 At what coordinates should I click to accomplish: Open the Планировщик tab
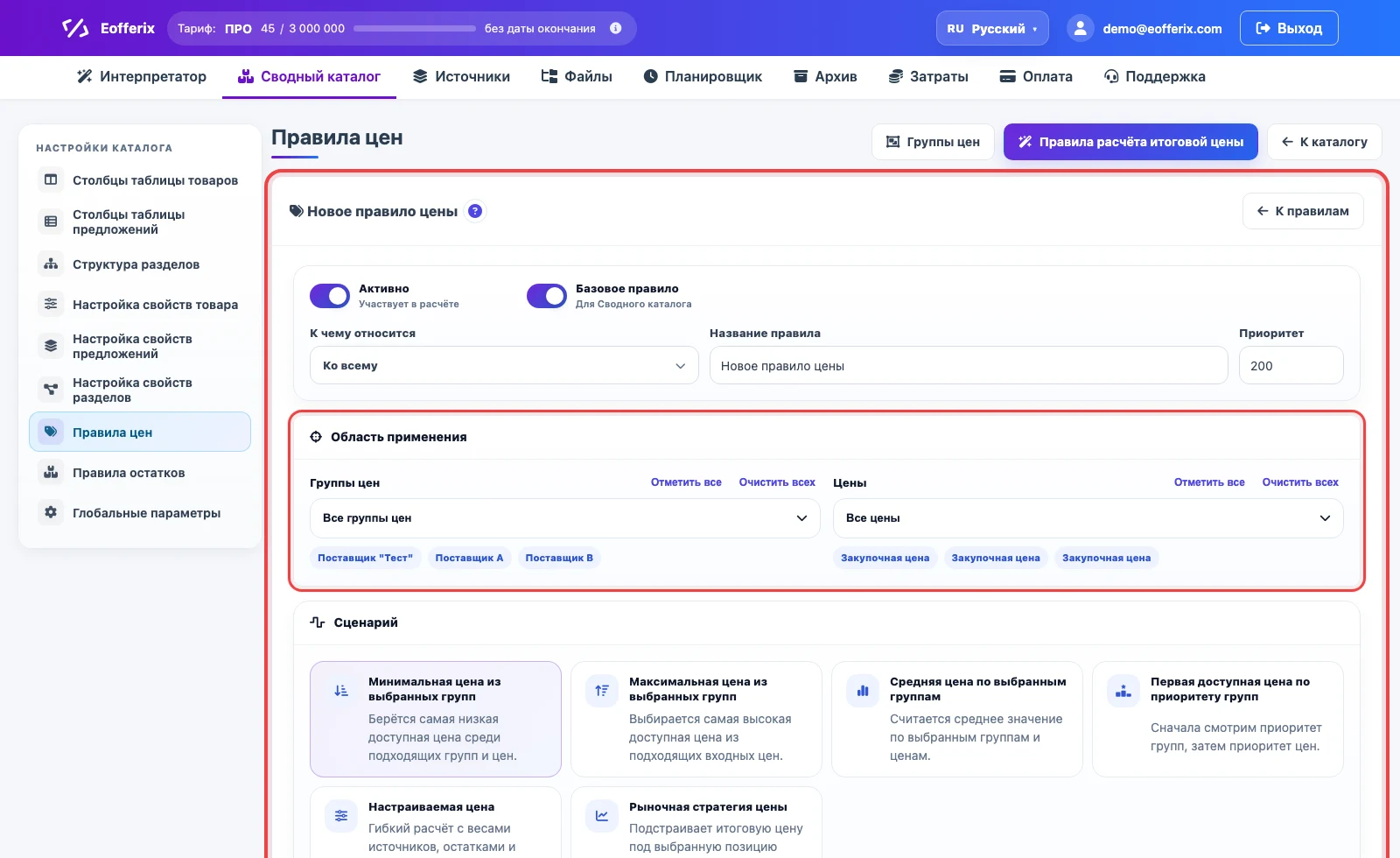tap(703, 76)
